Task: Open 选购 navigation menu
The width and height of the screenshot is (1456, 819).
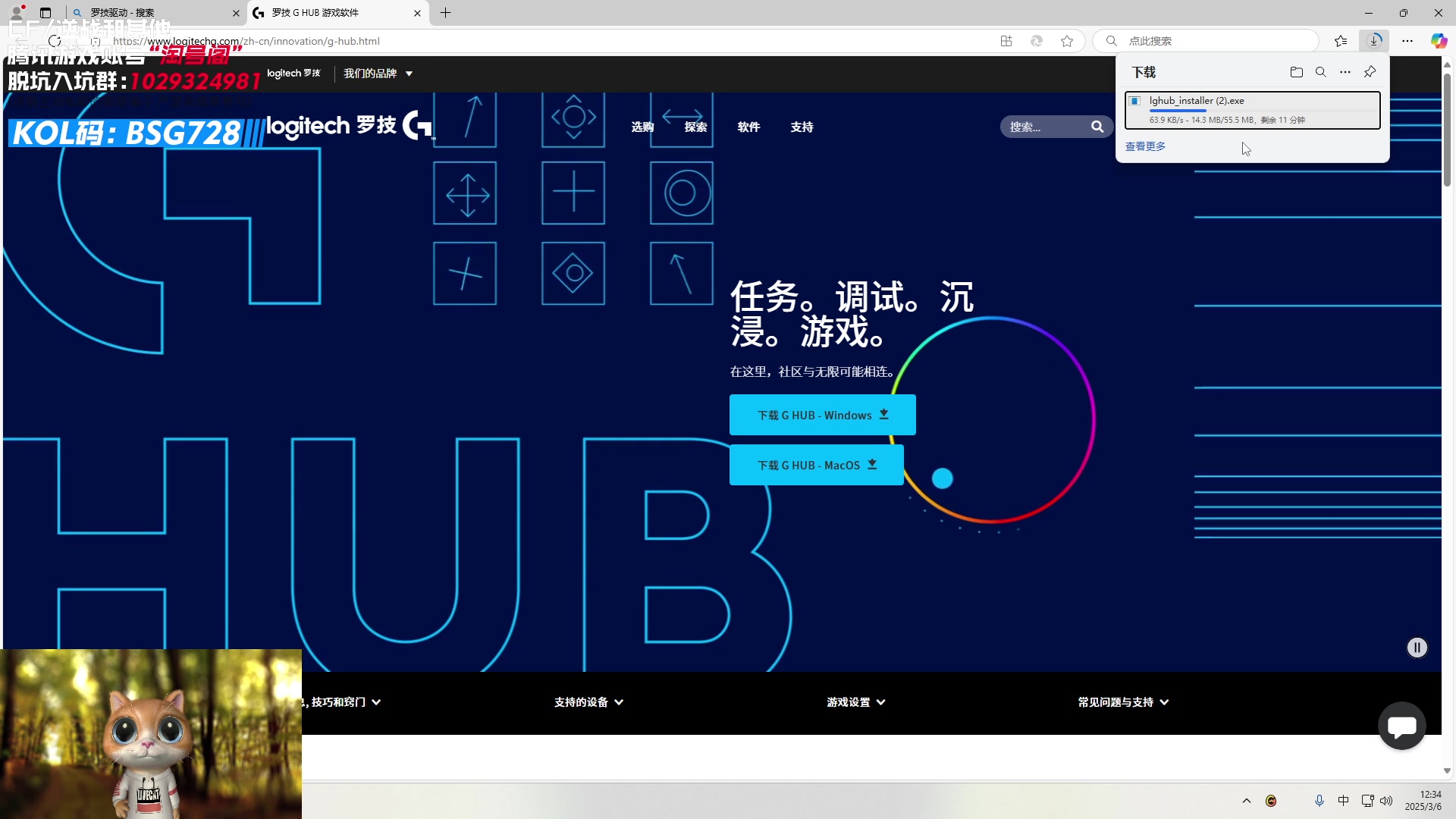Action: [642, 127]
